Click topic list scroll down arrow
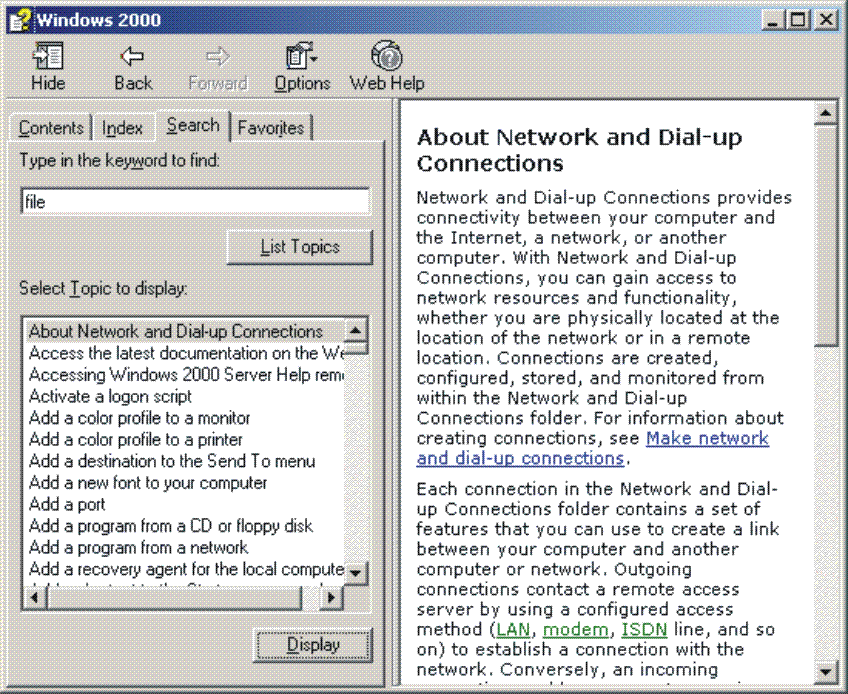This screenshot has height=694, width=848. click(355, 573)
